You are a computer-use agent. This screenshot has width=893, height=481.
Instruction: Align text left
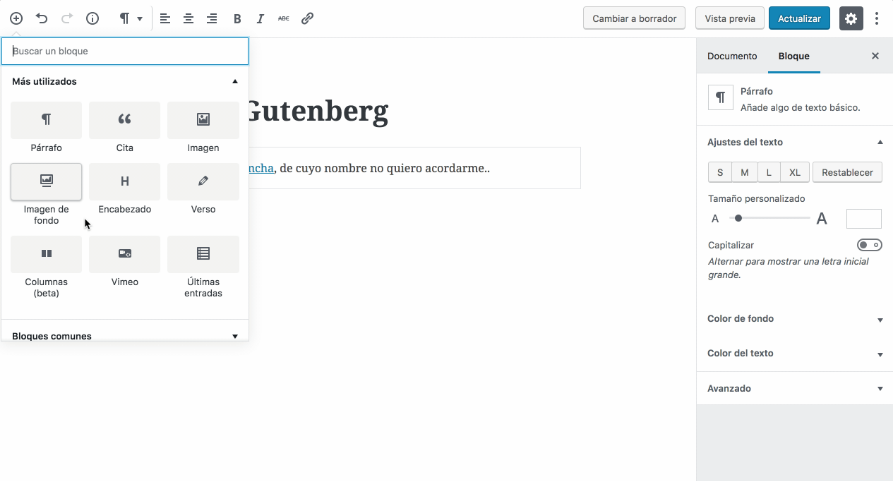[x=165, y=18]
